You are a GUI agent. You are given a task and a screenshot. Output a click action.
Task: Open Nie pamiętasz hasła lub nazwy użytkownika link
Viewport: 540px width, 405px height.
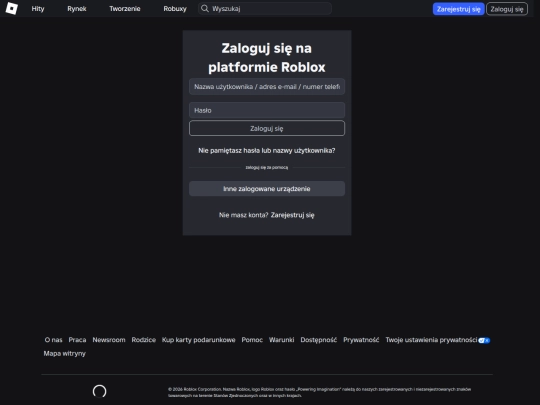[x=267, y=150]
